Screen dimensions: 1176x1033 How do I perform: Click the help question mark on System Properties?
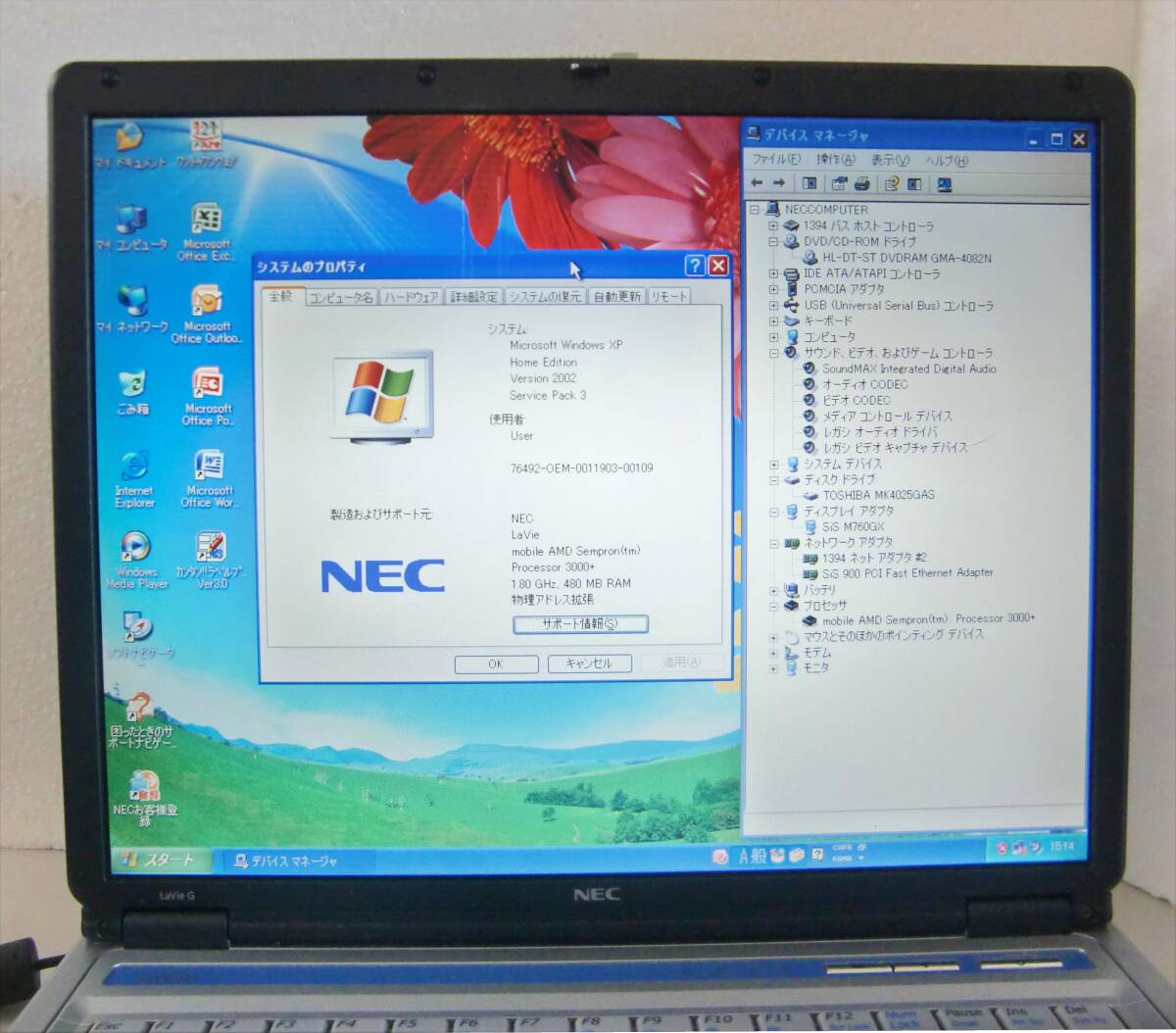(695, 266)
